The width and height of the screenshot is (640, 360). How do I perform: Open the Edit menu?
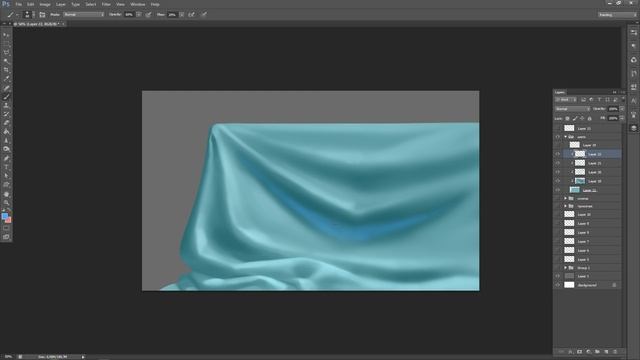tap(31, 4)
